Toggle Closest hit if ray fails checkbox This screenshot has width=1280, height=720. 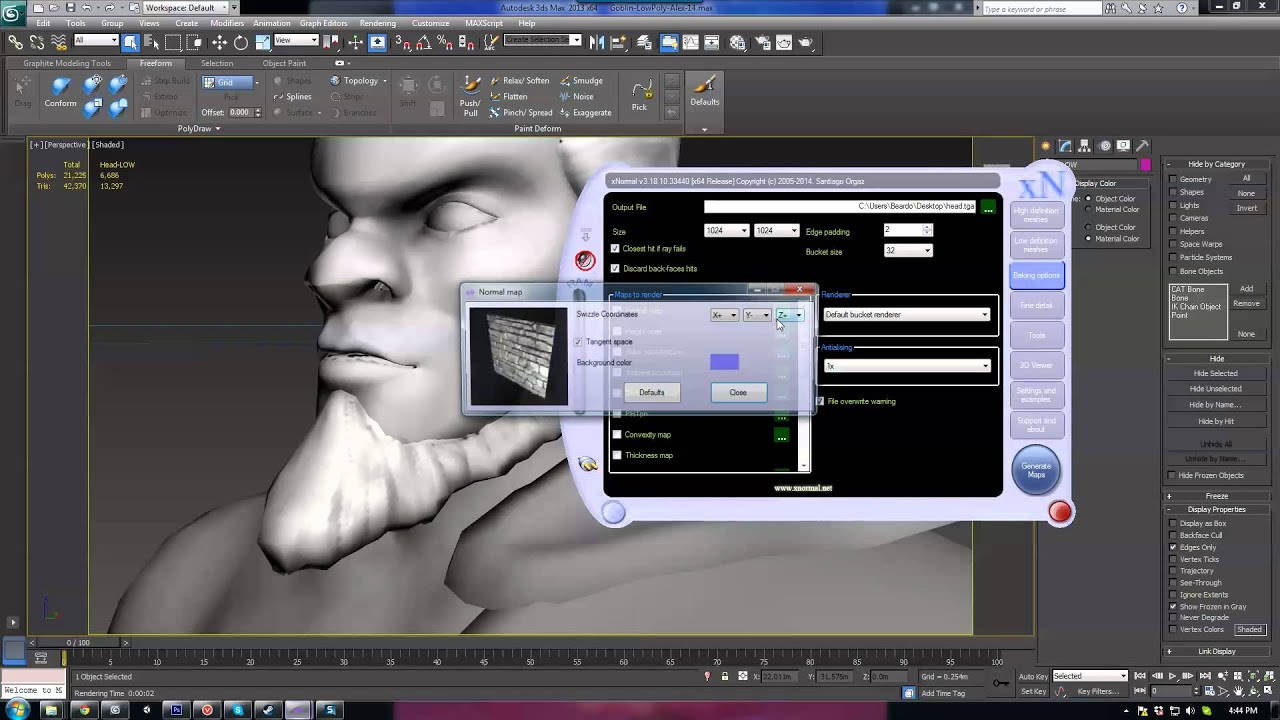point(615,249)
